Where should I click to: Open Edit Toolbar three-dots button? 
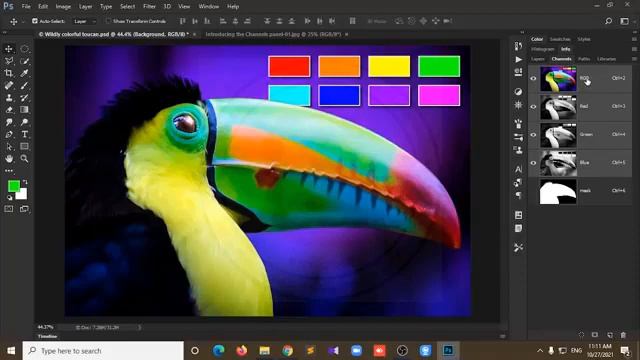9,171
